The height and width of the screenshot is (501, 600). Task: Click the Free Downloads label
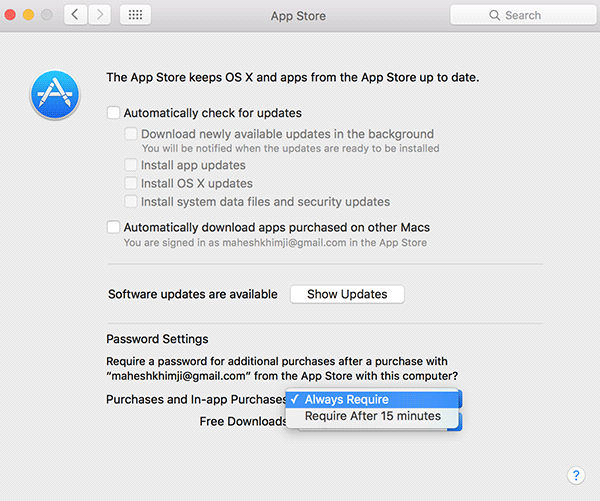(x=243, y=421)
